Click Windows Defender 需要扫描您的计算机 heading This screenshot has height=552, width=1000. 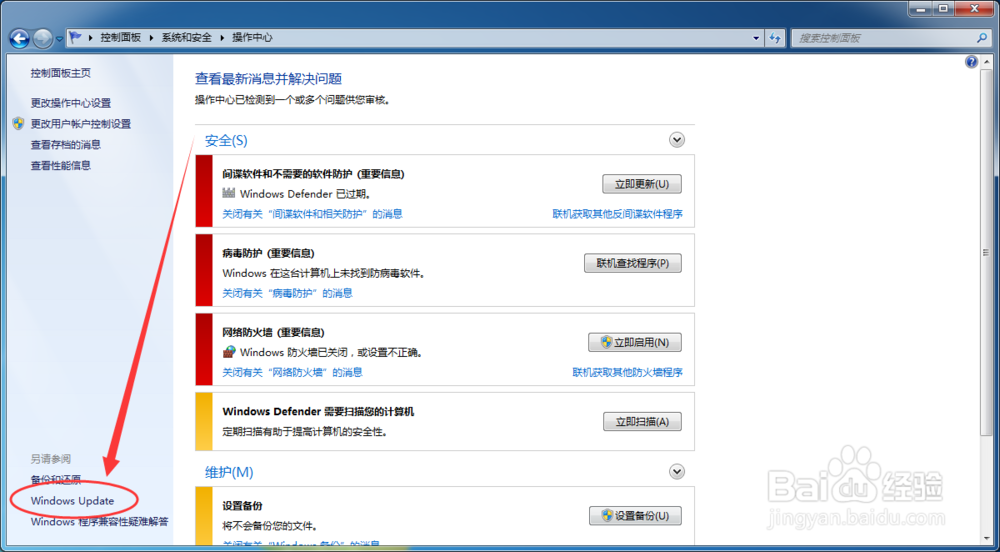coord(318,412)
